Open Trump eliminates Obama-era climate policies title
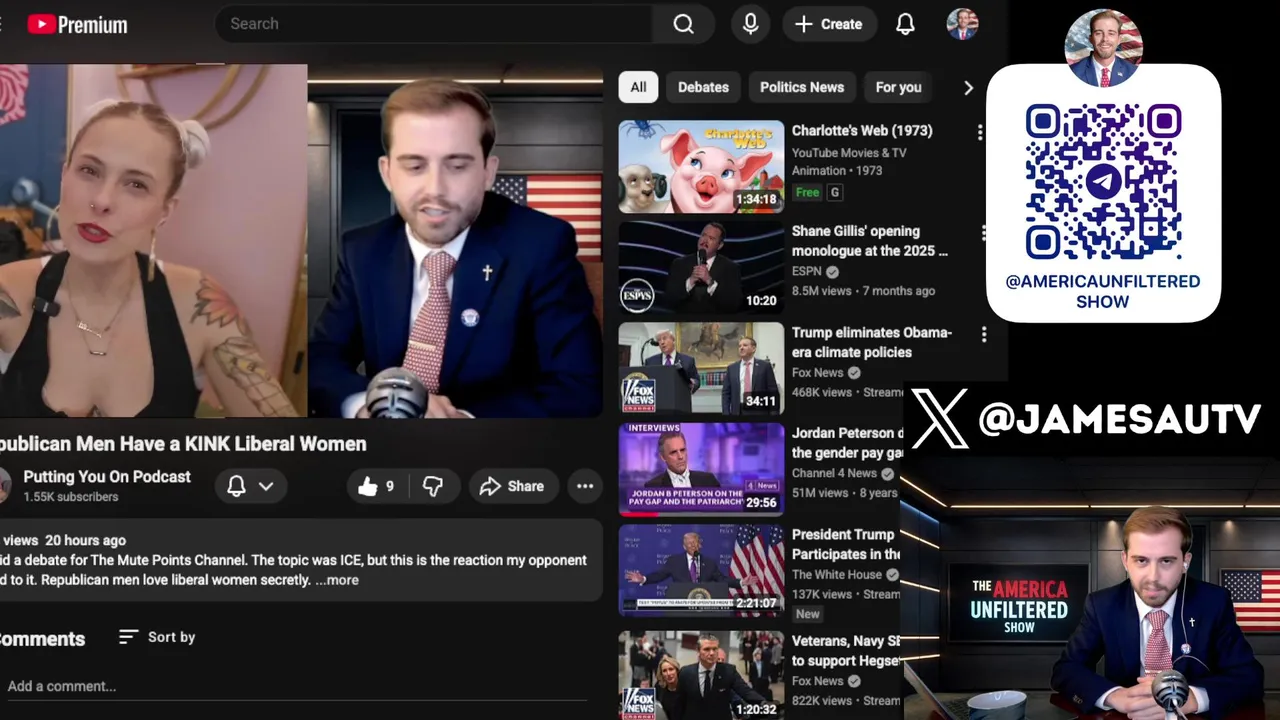Viewport: 1280px width, 720px height. (871, 342)
